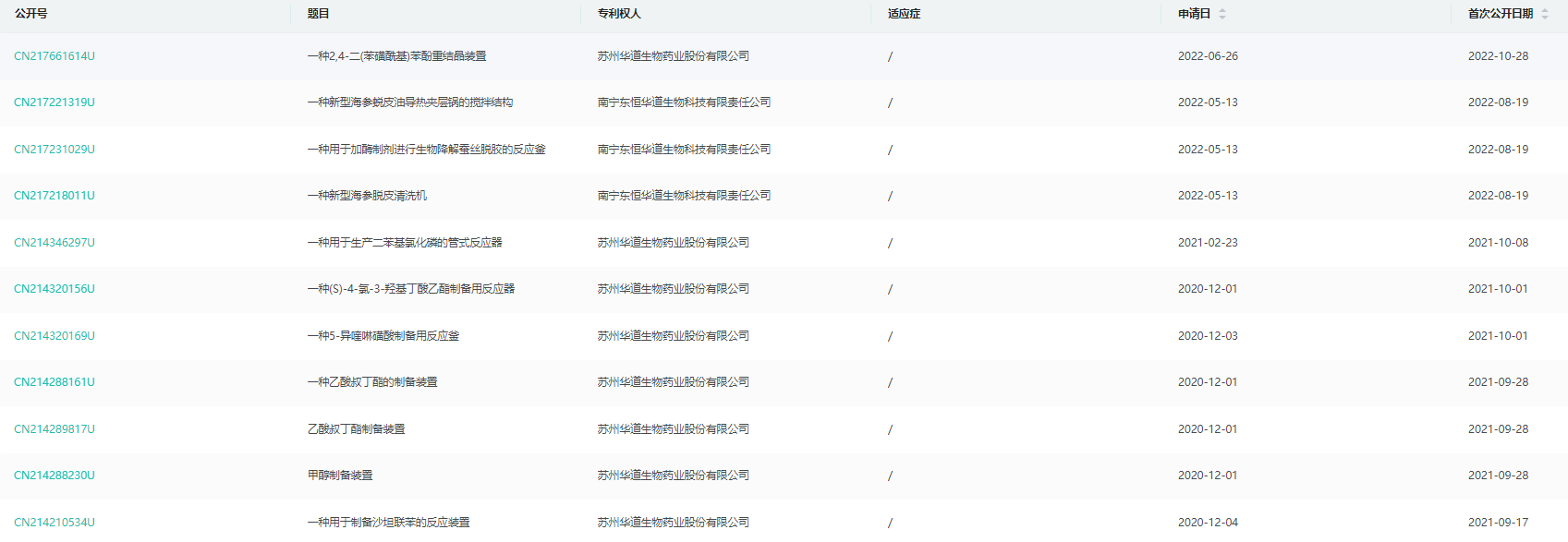Screen dimensions: 1568x542
Task: Click the 公开号 column header
Action: (31, 14)
